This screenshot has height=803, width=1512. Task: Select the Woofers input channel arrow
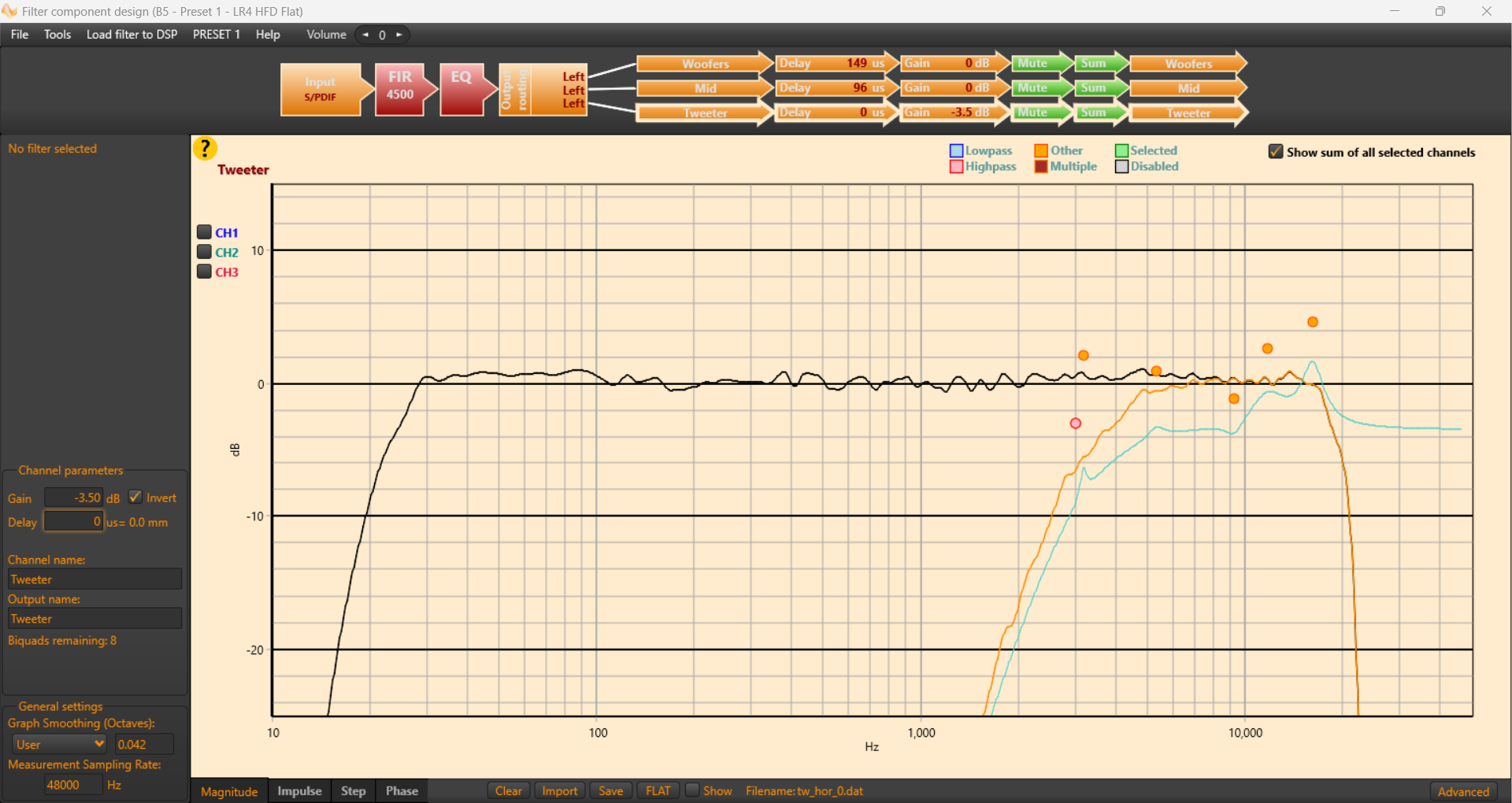pos(705,63)
